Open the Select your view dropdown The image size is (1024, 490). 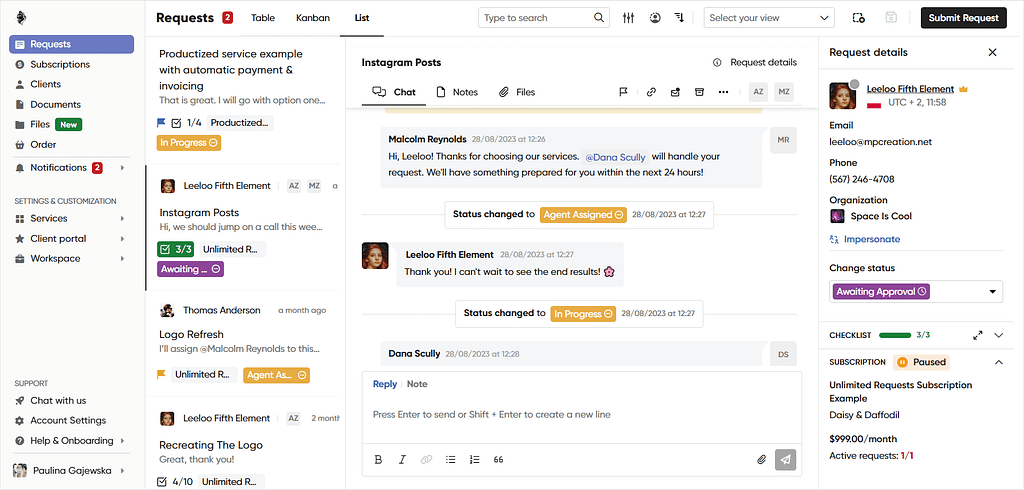(769, 18)
